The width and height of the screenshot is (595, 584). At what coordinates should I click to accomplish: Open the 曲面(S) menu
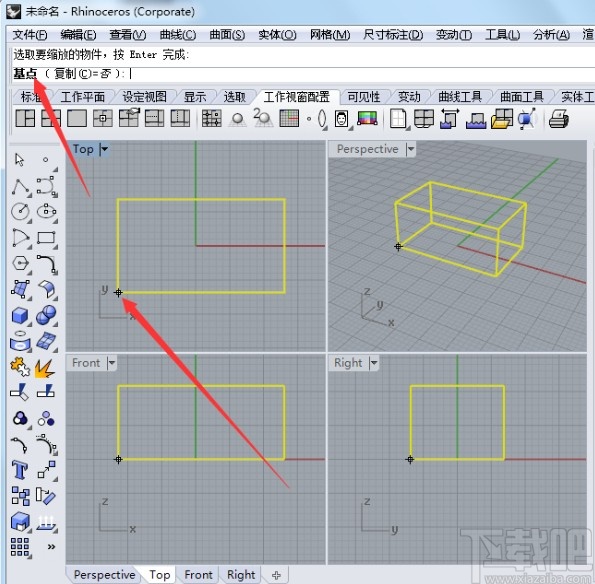(227, 35)
